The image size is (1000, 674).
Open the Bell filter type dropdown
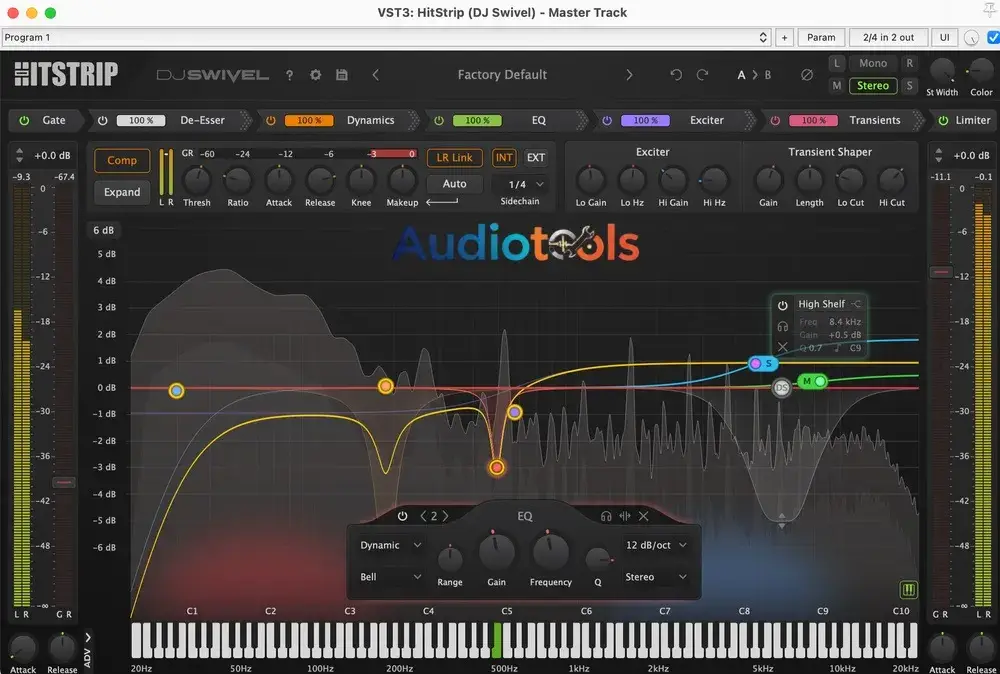point(390,577)
